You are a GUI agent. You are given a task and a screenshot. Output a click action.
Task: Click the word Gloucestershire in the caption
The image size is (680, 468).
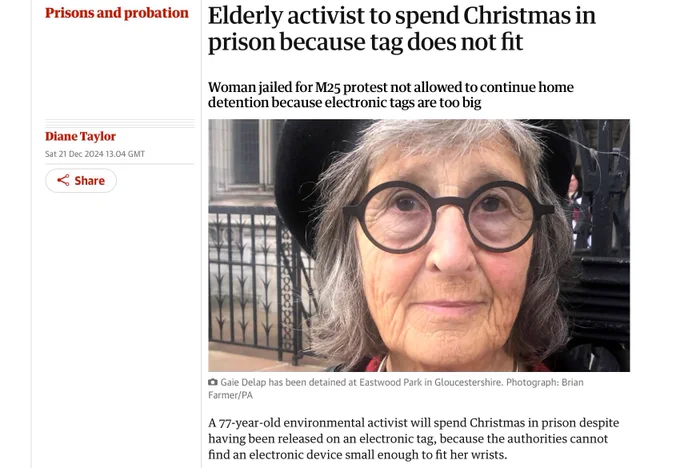point(468,382)
